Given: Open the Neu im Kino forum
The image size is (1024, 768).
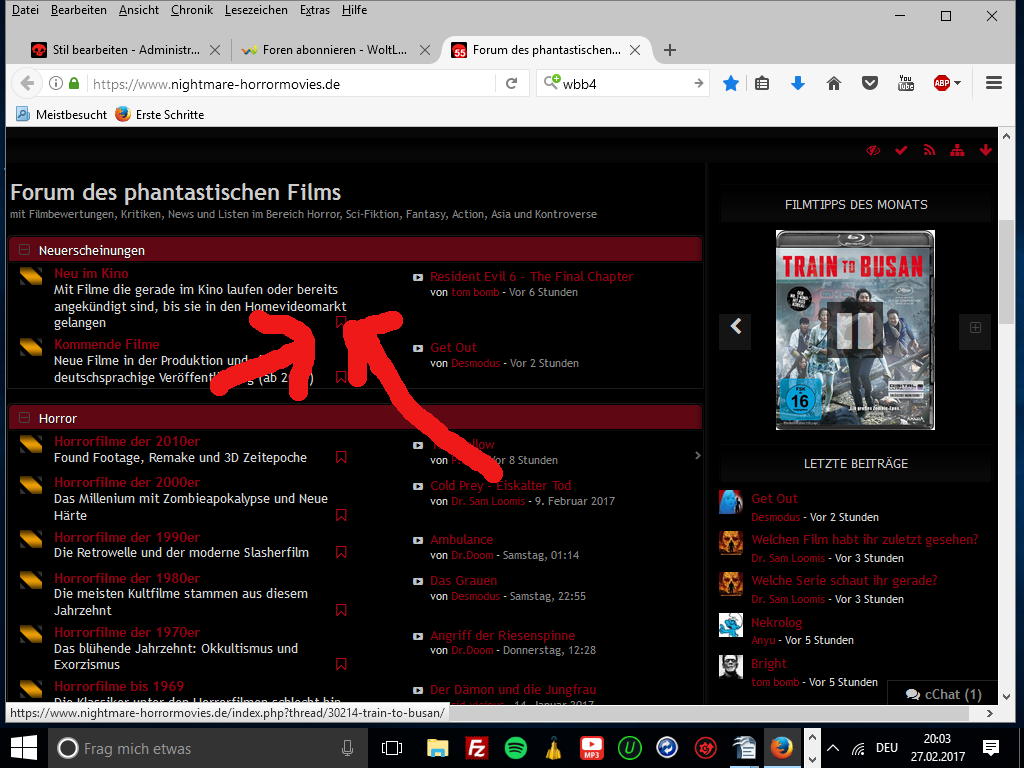Looking at the screenshot, I should [91, 273].
